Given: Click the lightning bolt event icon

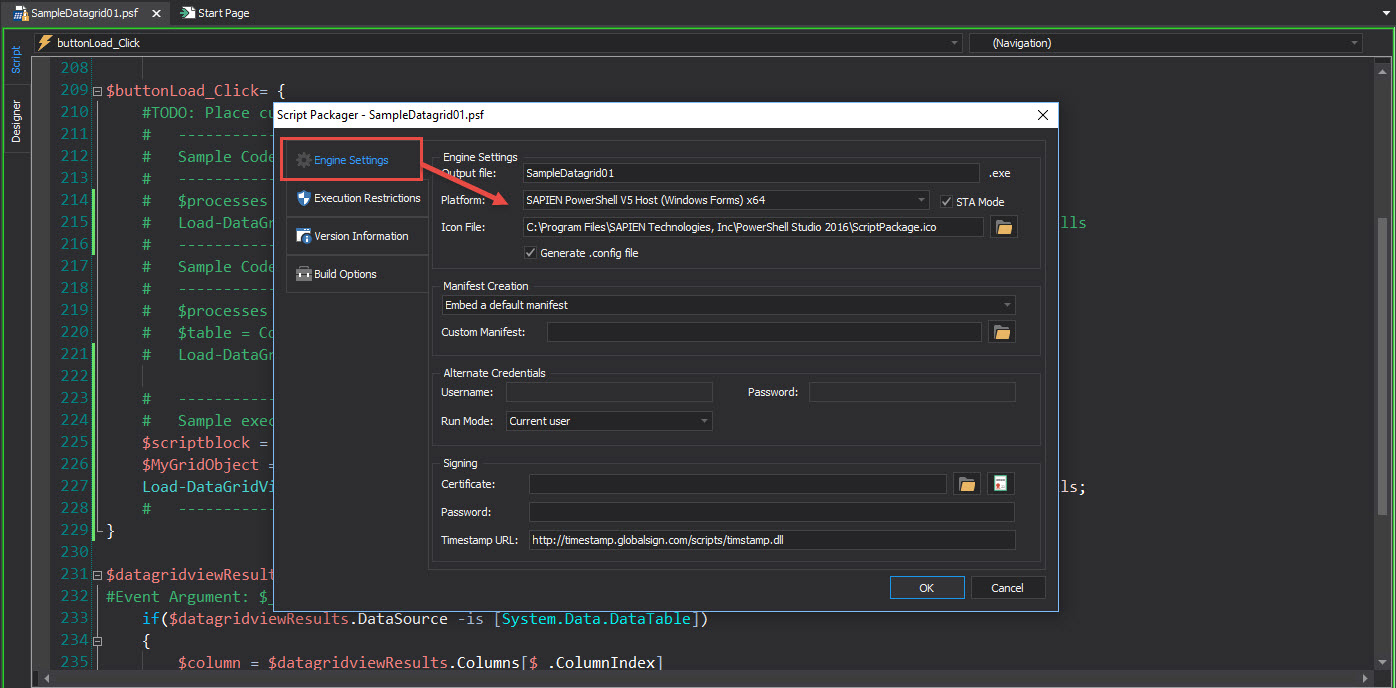Looking at the screenshot, I should [45, 43].
